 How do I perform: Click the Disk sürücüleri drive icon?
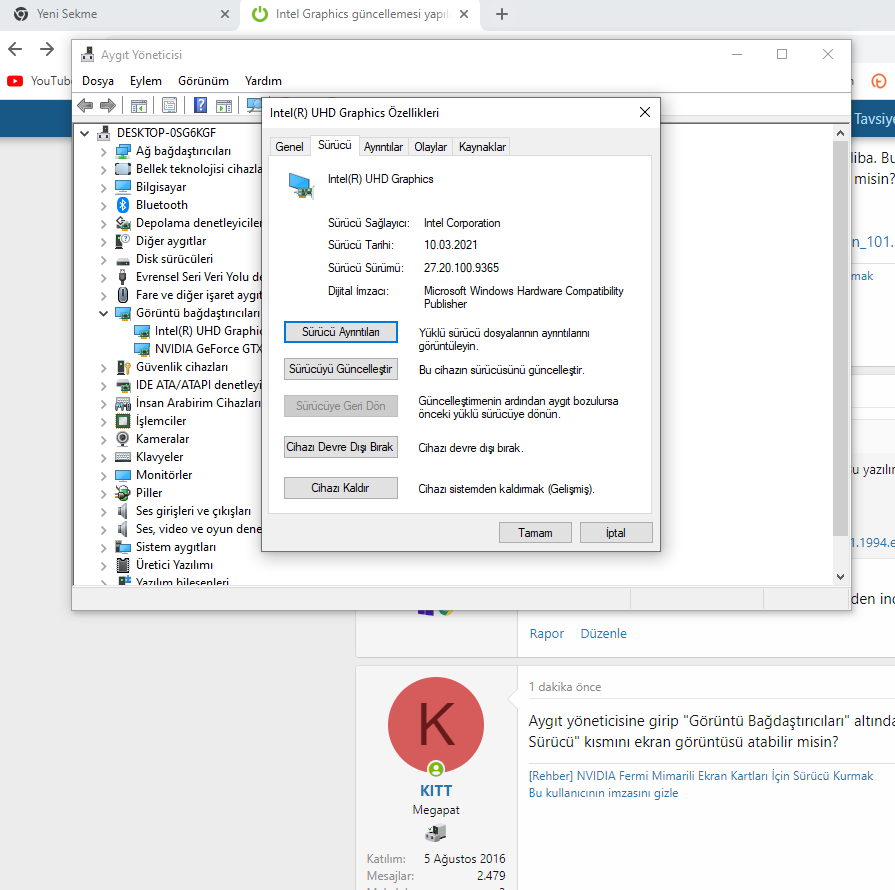click(x=123, y=260)
